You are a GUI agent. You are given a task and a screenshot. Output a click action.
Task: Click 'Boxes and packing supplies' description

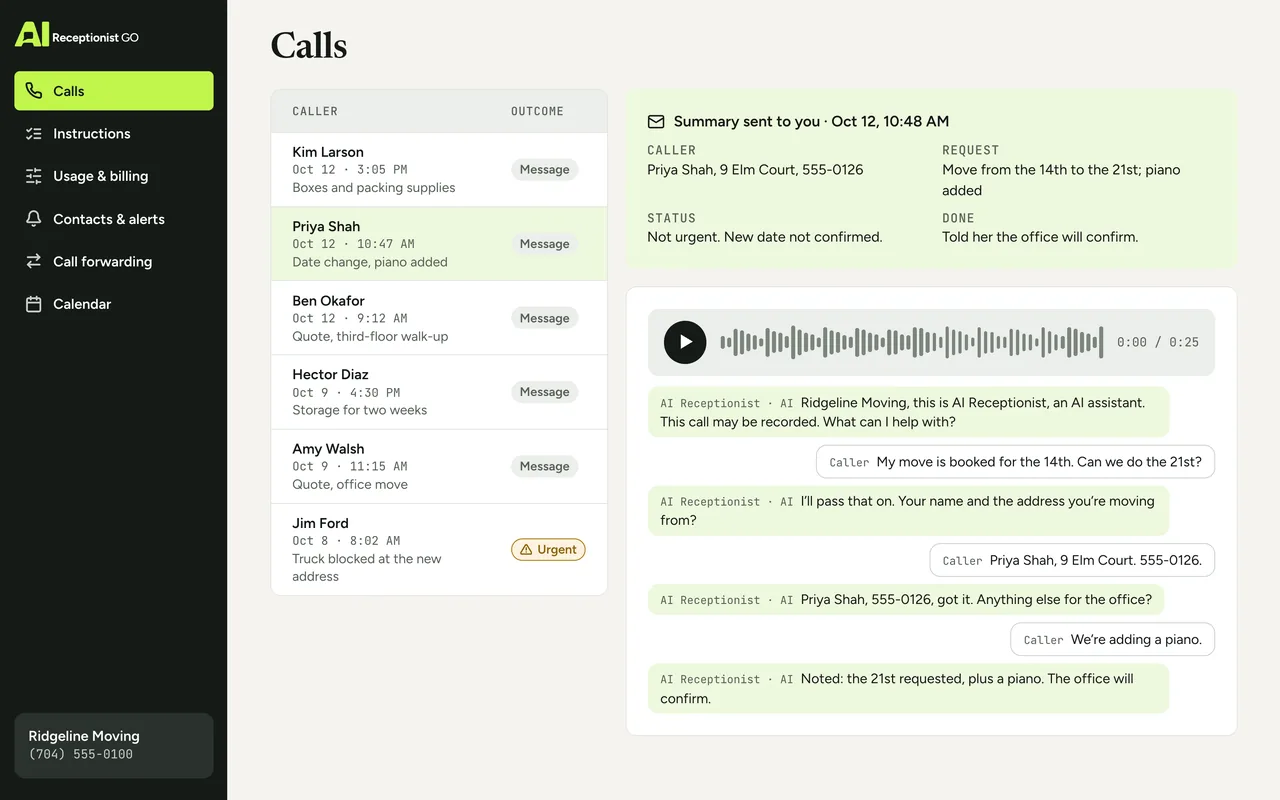point(373,188)
